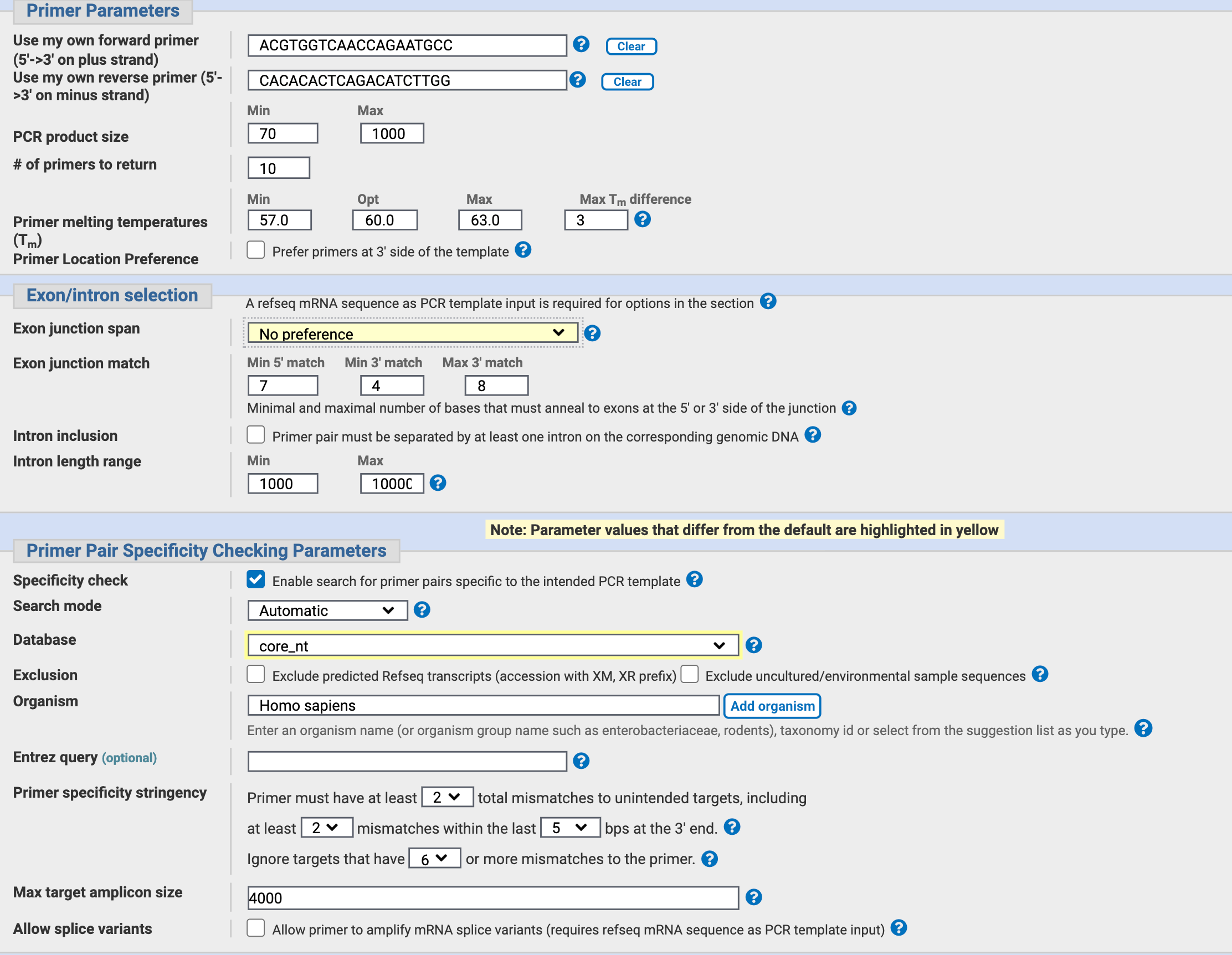Click help icon for Max target amplicon size
1232x955 pixels.
pos(753,897)
